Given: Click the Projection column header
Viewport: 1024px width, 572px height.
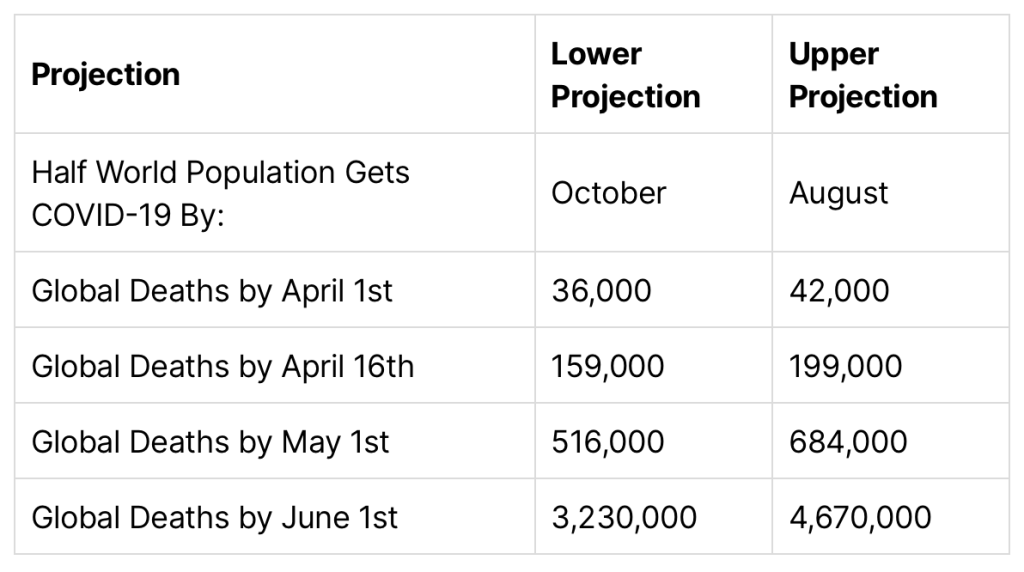Looking at the screenshot, I should [106, 75].
